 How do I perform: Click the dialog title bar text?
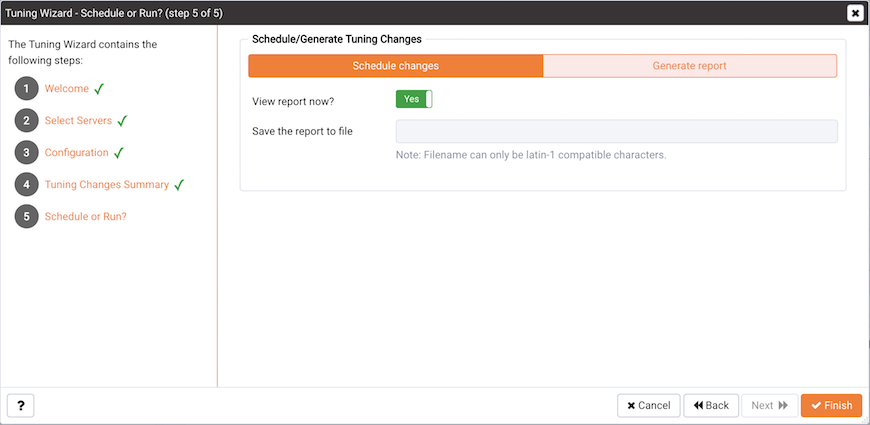click(114, 13)
